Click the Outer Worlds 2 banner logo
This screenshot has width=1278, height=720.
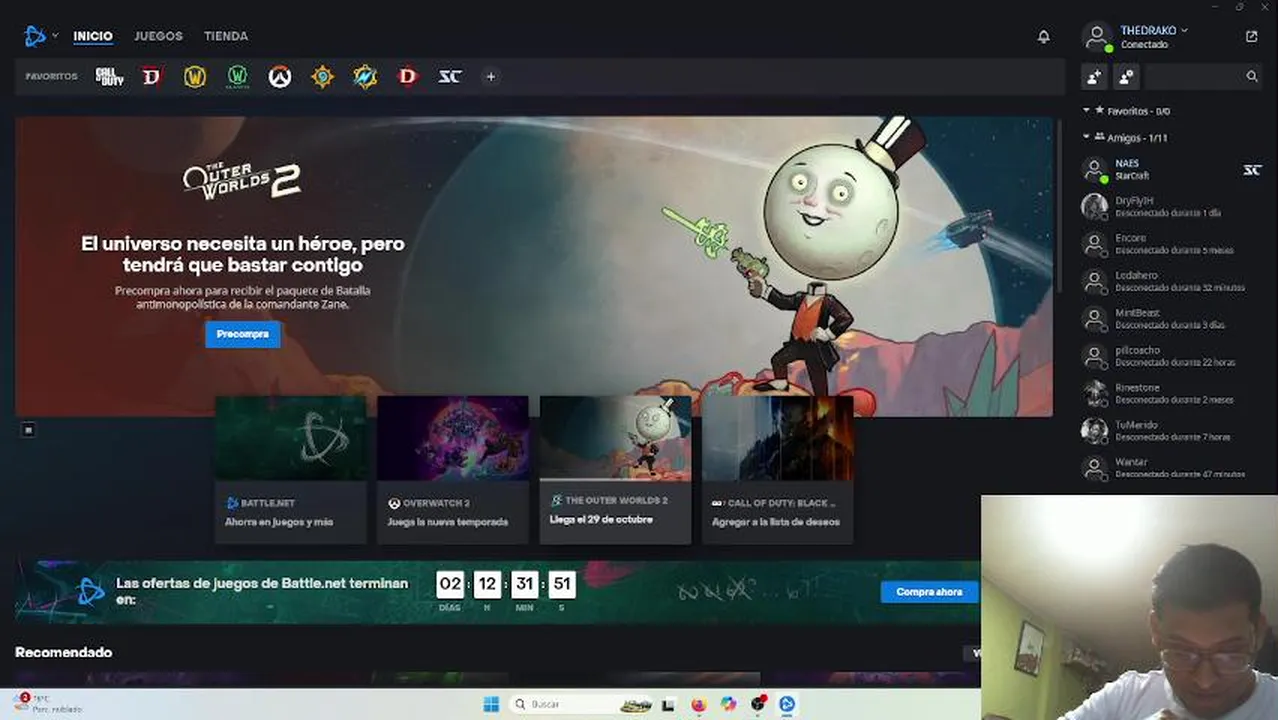(241, 179)
